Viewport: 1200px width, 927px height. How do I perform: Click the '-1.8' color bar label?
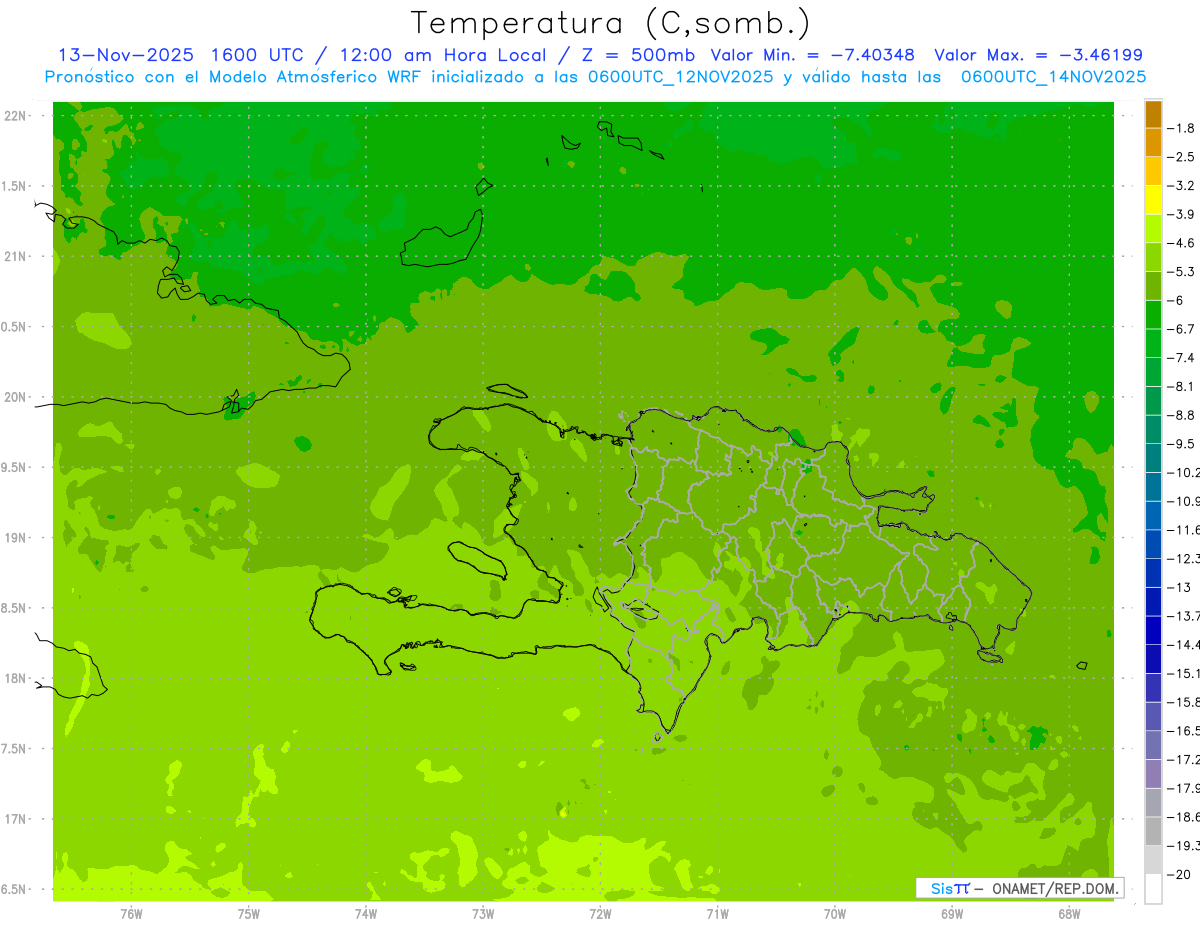click(1182, 128)
